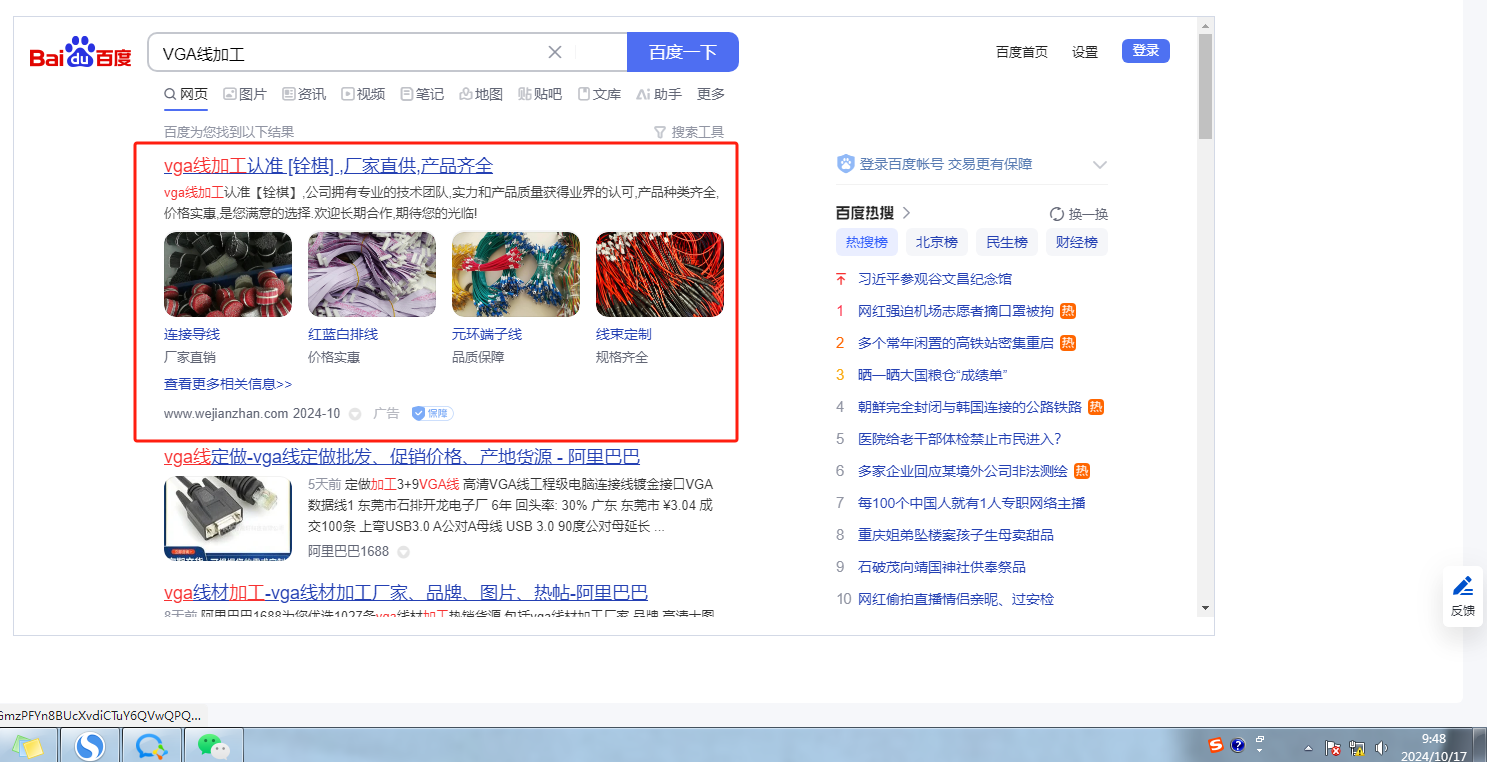The width and height of the screenshot is (1487, 762).
Task: Click the network tray icon
Action: point(1357,747)
